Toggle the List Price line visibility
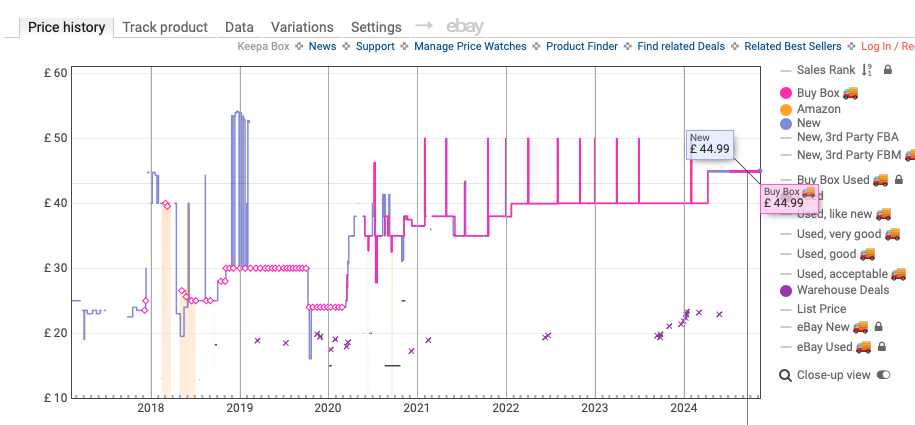The image size is (915, 425). tap(821, 309)
